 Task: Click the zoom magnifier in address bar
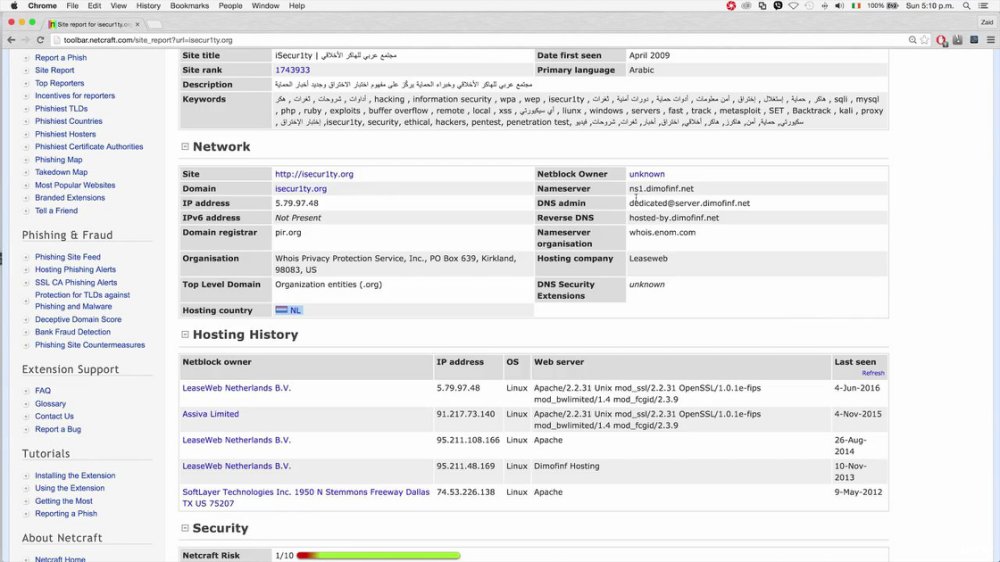click(913, 40)
